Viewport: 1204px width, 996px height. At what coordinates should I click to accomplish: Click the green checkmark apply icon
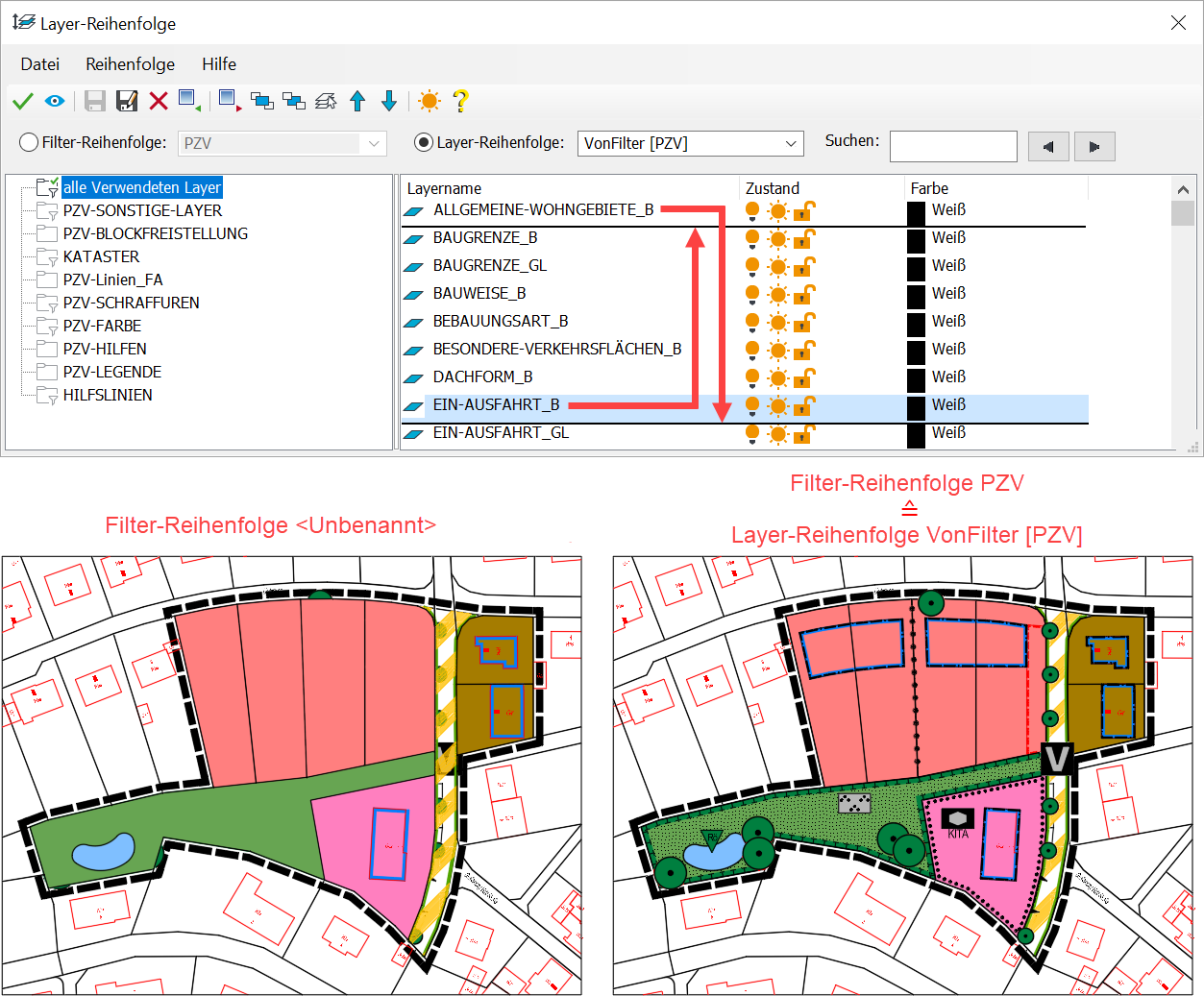[x=23, y=101]
